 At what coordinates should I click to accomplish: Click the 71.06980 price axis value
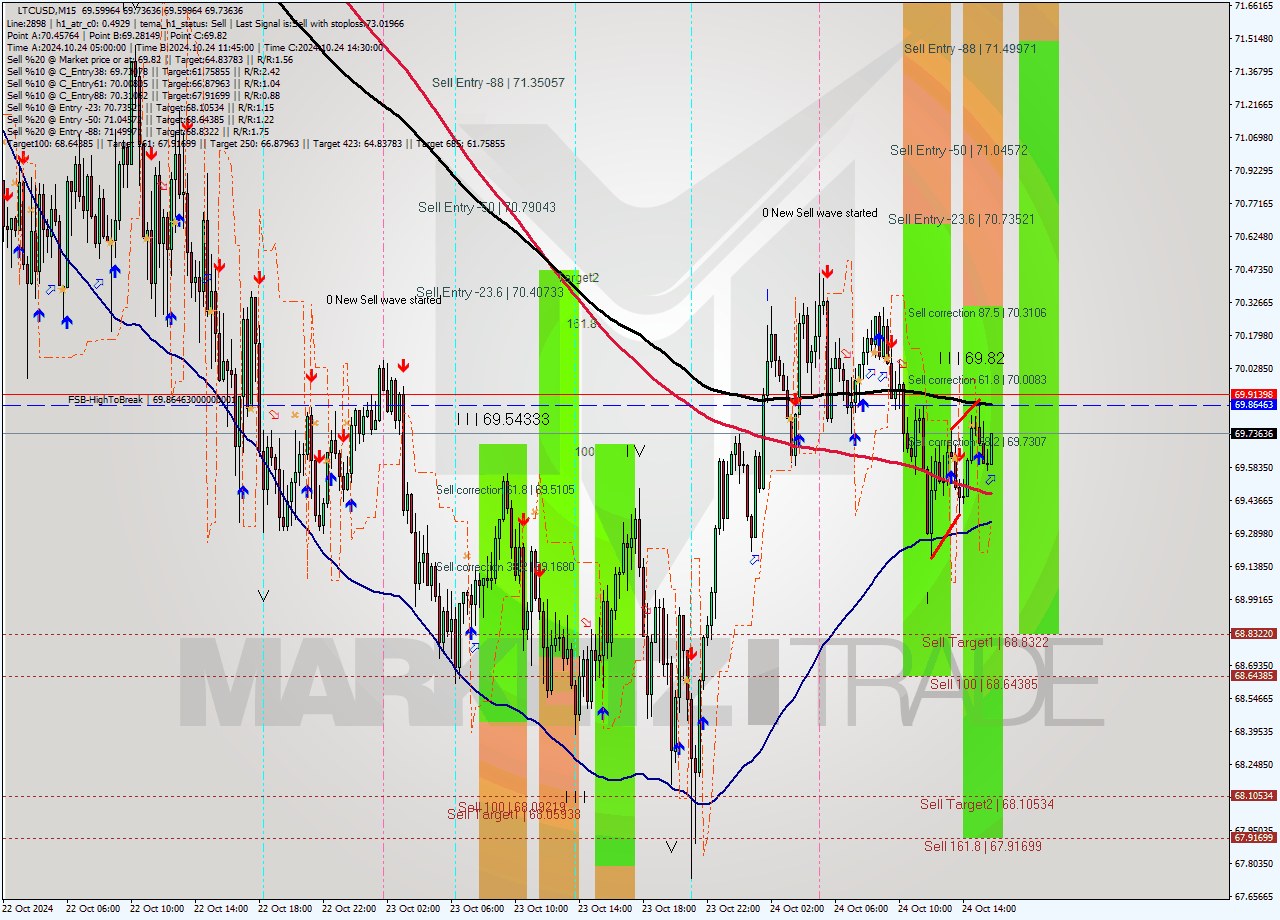point(1254,137)
